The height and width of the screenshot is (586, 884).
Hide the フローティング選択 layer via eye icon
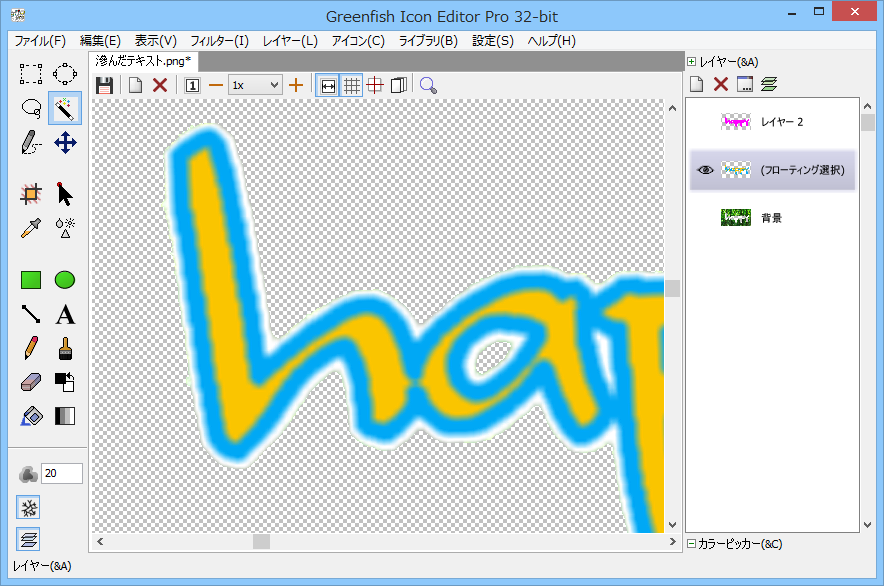point(705,170)
